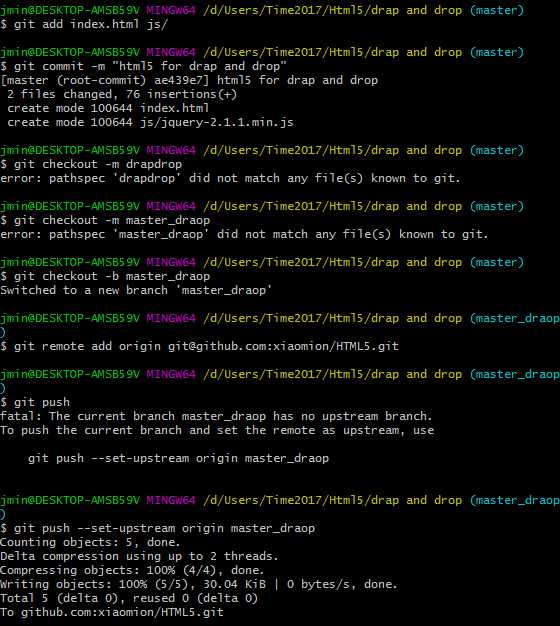
Task: Click "Switched to a new branch 'master_draop'" line
Action: click(x=136, y=290)
